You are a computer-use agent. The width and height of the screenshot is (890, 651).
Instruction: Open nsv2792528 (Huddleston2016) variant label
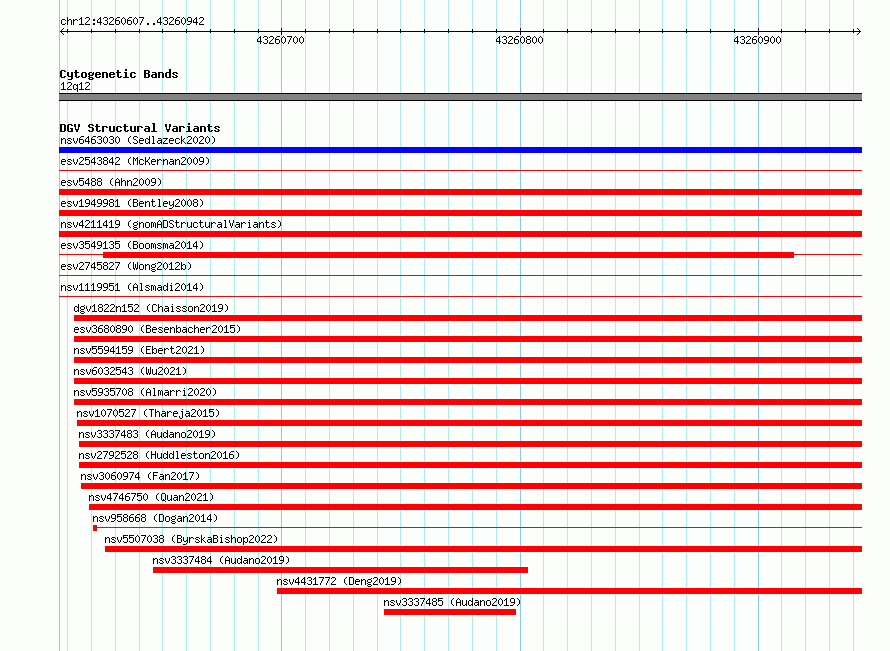[159, 455]
